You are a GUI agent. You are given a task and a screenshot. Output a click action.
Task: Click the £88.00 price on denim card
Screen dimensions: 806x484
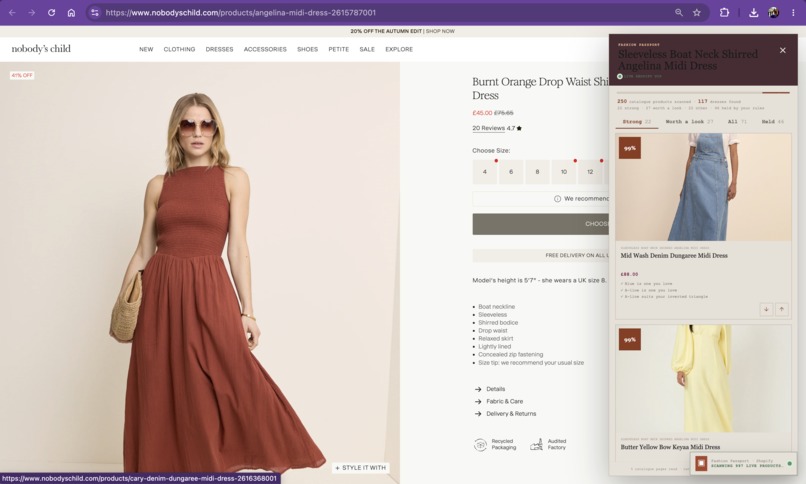click(x=629, y=274)
